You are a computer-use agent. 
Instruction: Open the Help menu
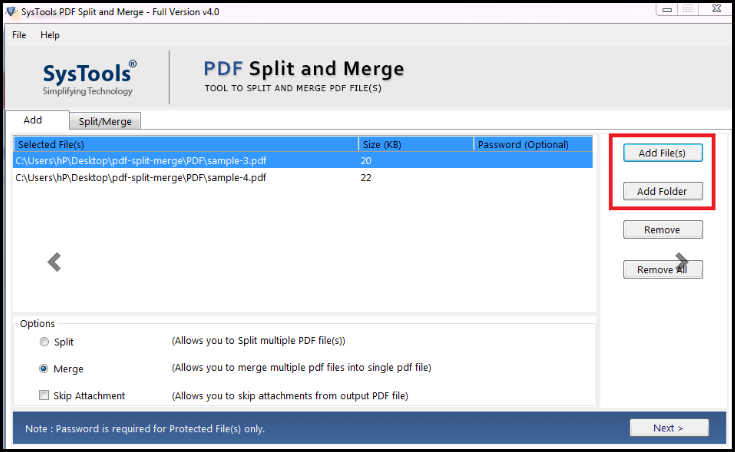pos(50,35)
